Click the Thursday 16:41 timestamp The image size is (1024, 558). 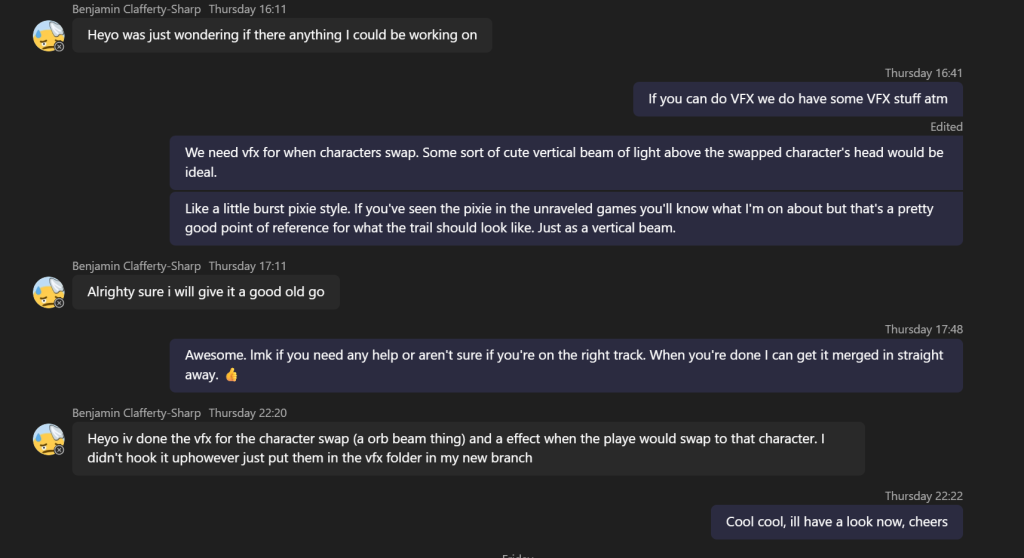pyautogui.click(x=923, y=73)
